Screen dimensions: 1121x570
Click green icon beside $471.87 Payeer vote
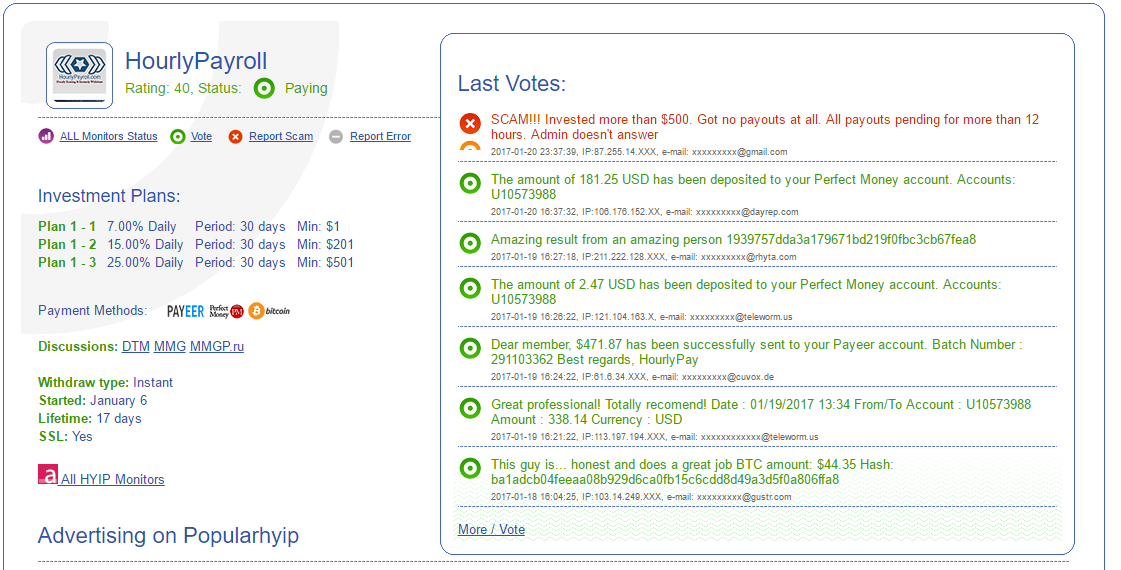point(470,348)
